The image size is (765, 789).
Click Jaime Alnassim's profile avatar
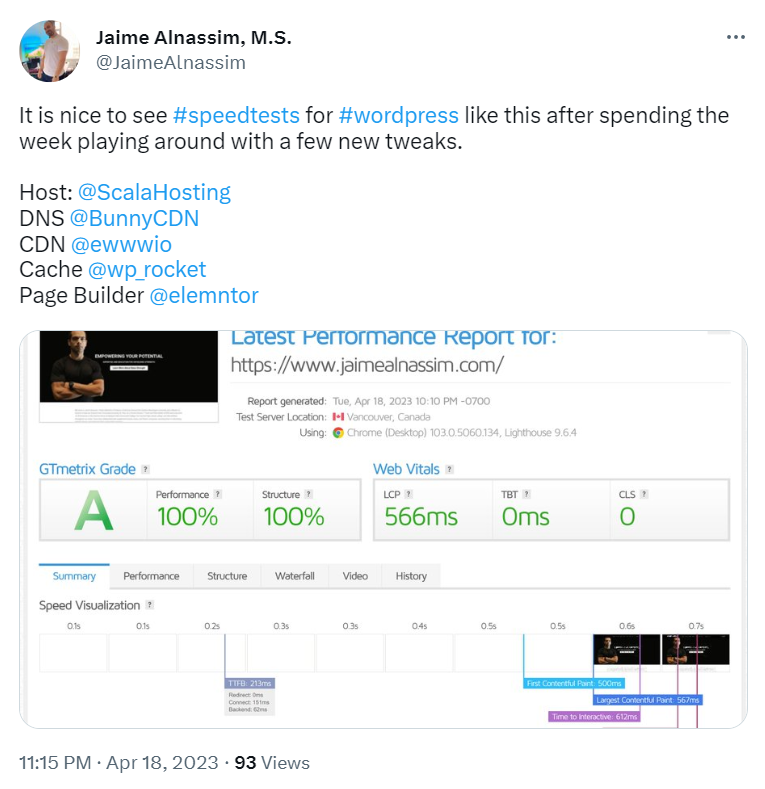point(50,51)
